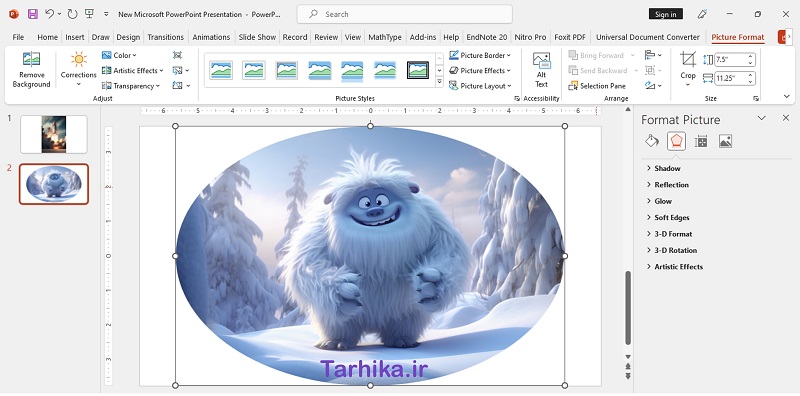Screen dimensions: 800x396
Task: Select the Crop tool icon
Action: click(688, 59)
